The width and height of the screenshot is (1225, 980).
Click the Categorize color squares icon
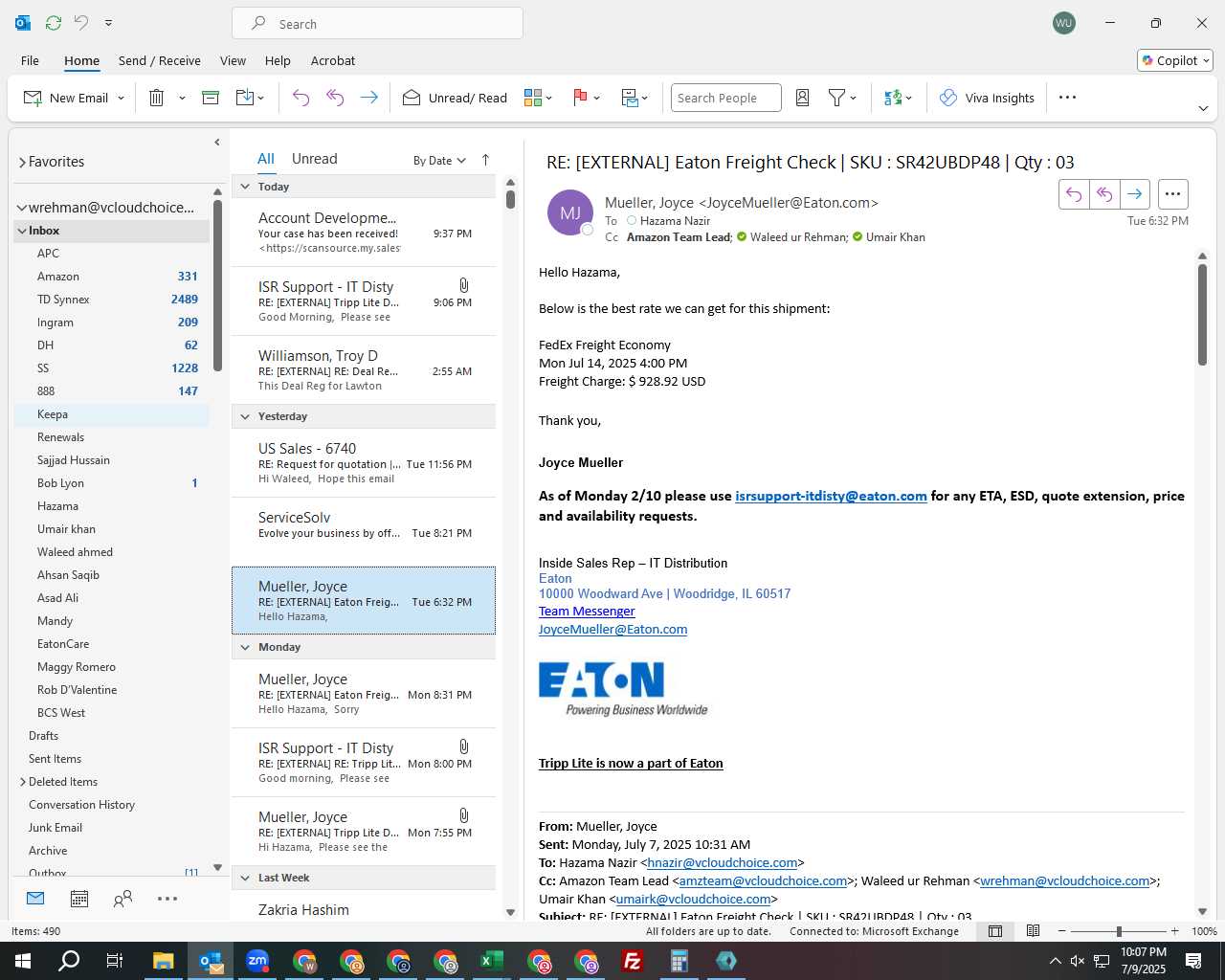pos(533,98)
